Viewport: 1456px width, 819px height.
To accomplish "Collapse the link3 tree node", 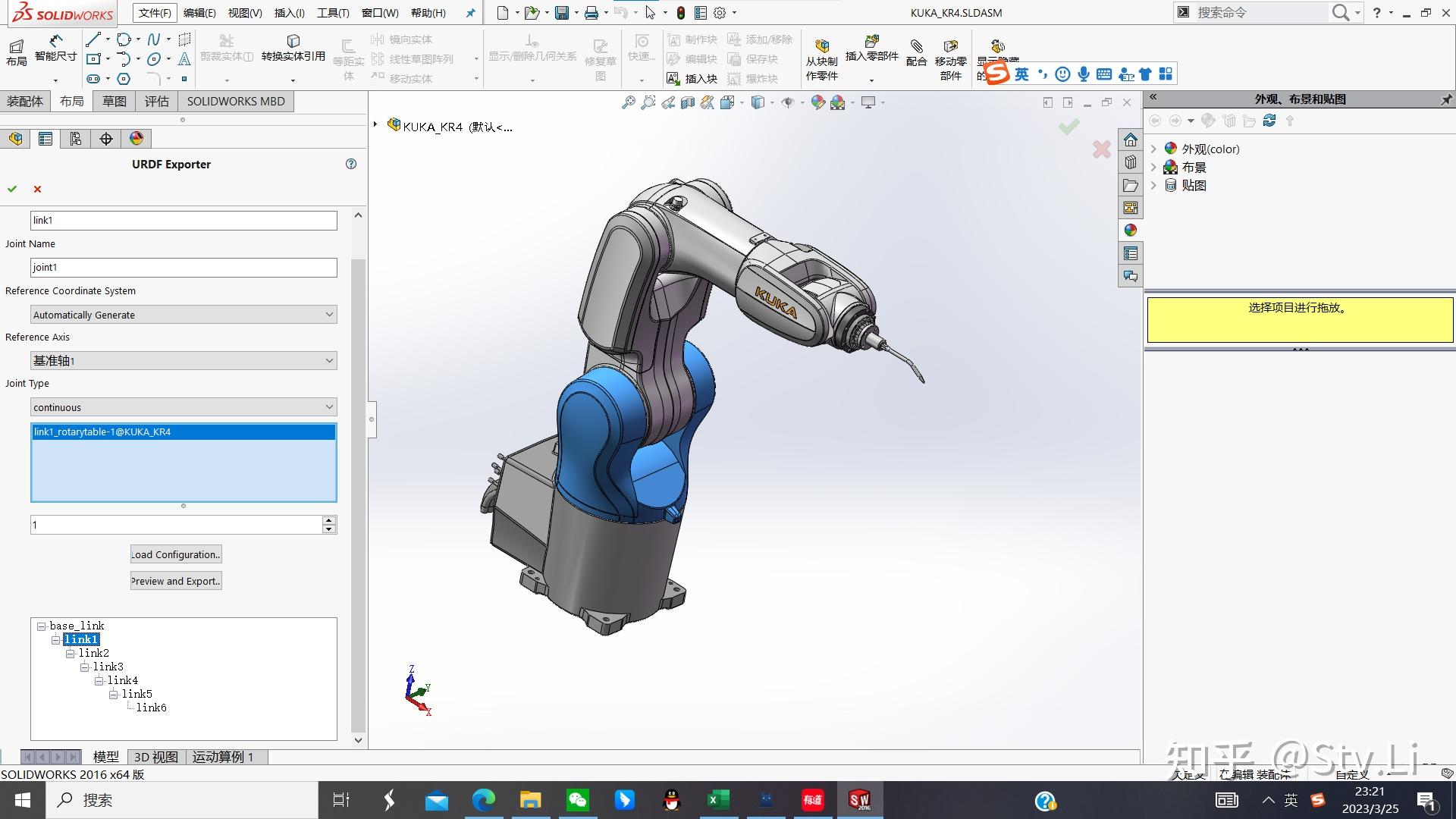I will click(x=85, y=667).
